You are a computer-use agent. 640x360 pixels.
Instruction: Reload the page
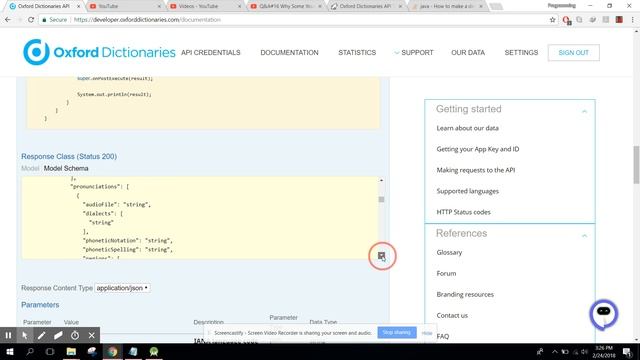pos(31,20)
